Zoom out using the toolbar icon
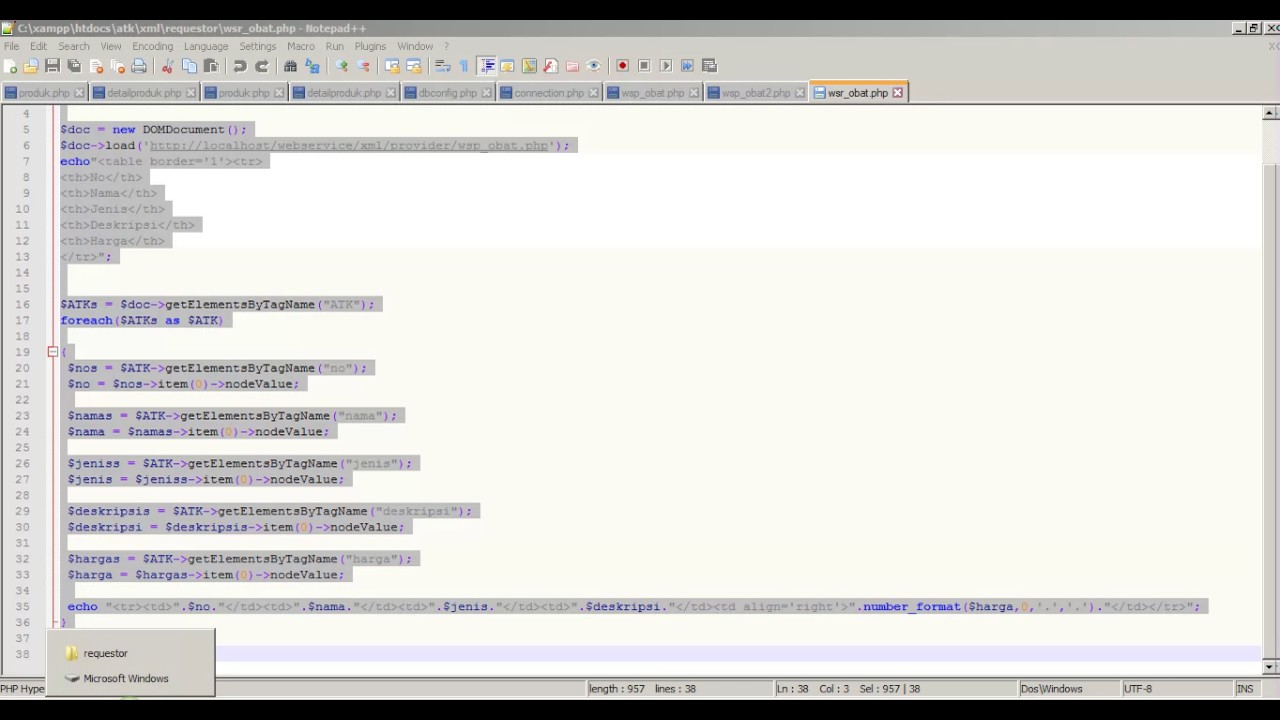1280x720 pixels. pos(363,66)
